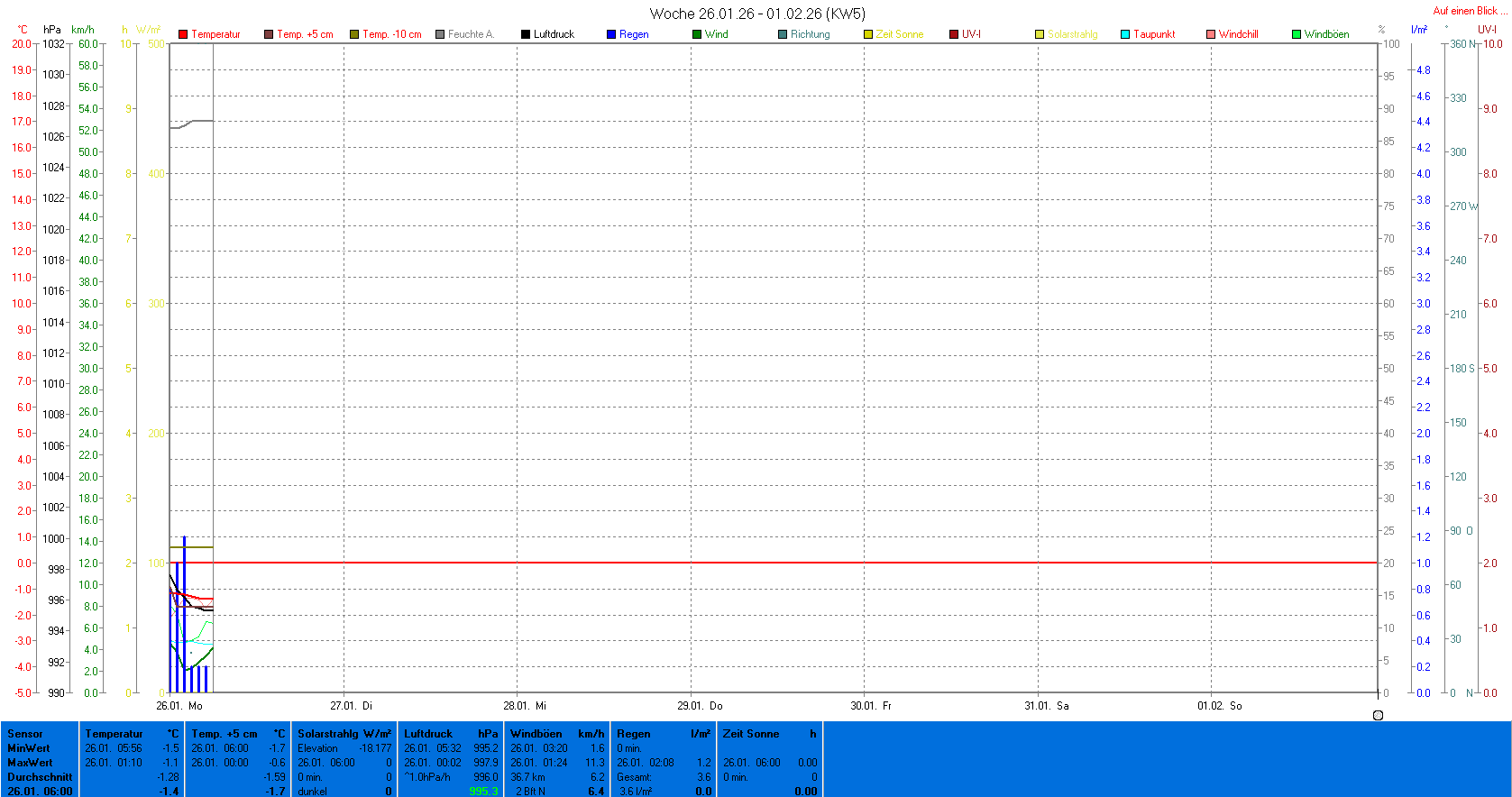Click the Windböen column header in data table

(536, 734)
